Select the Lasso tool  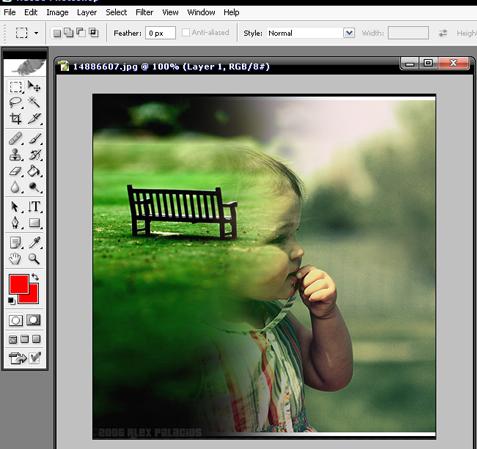[x=15, y=102]
